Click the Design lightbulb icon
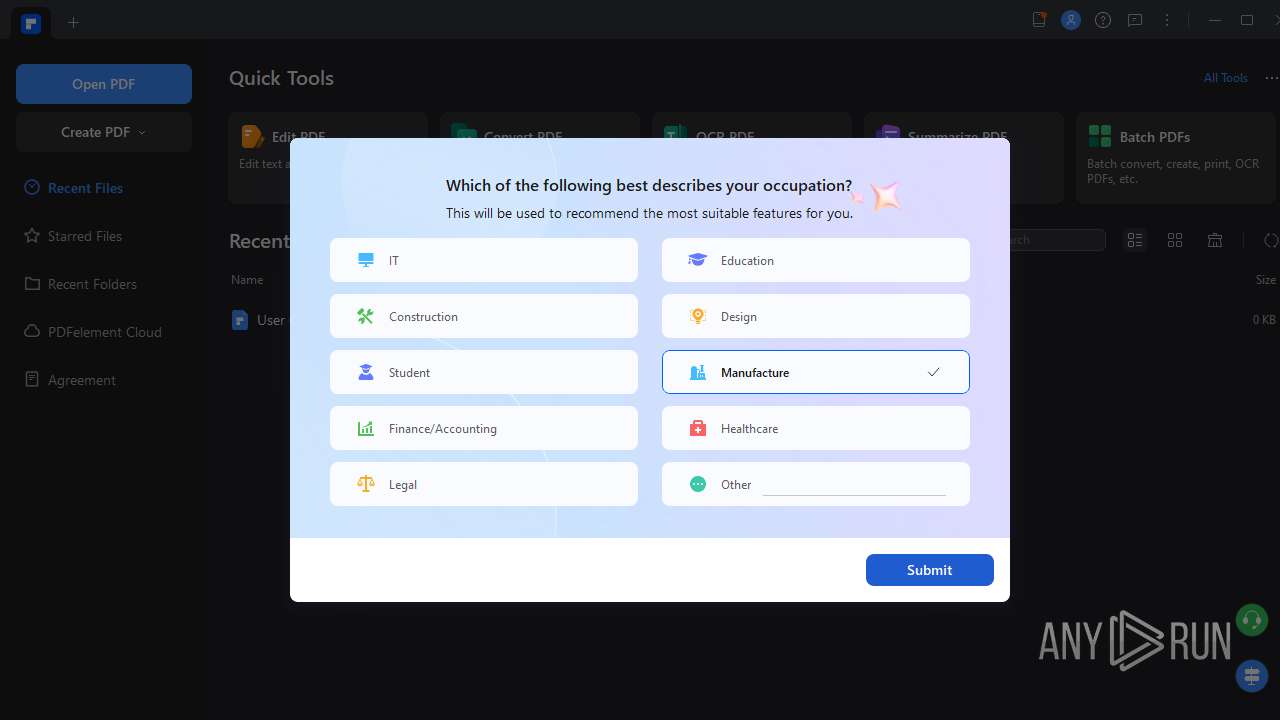The image size is (1280, 720). coord(697,316)
